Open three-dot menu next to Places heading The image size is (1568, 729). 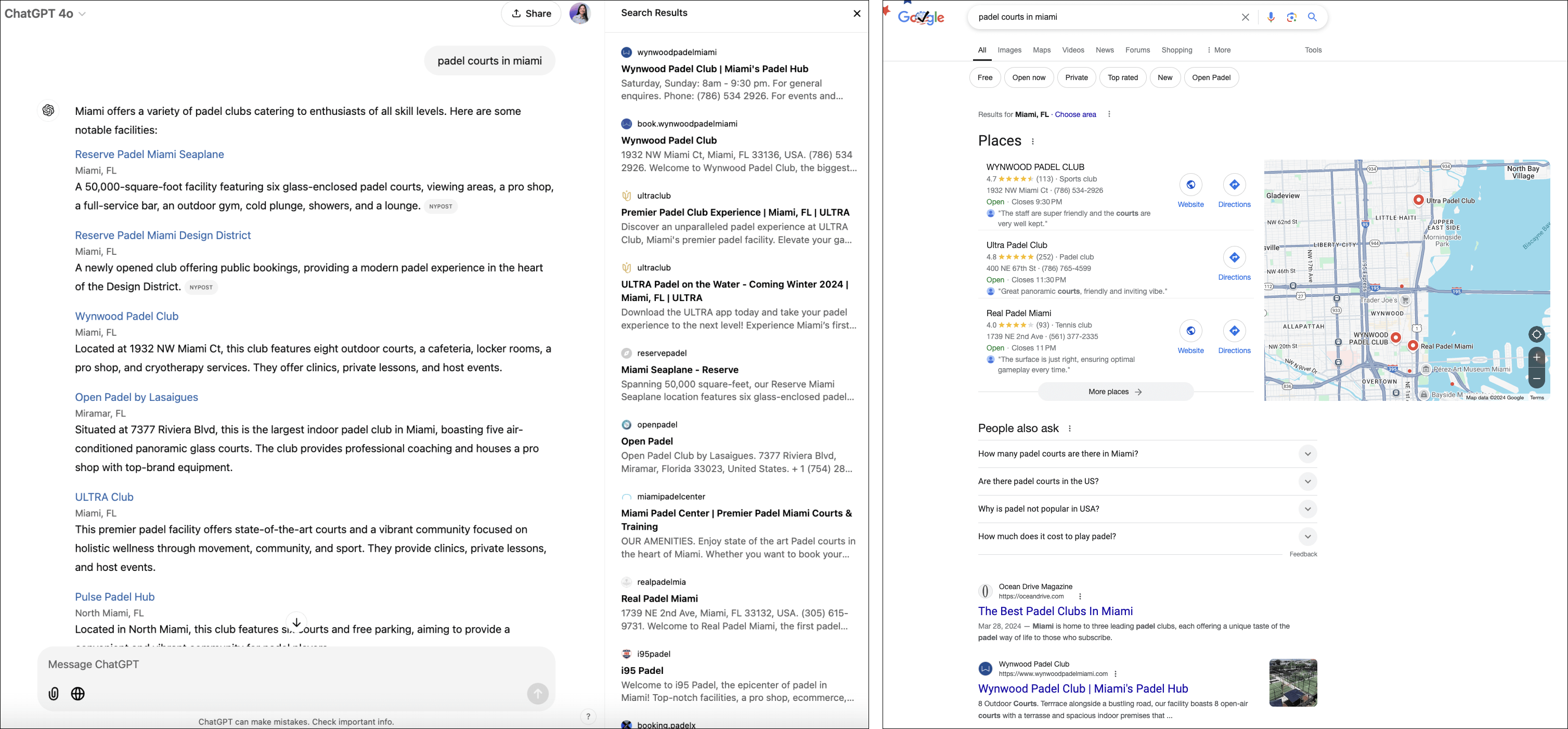click(x=1033, y=141)
